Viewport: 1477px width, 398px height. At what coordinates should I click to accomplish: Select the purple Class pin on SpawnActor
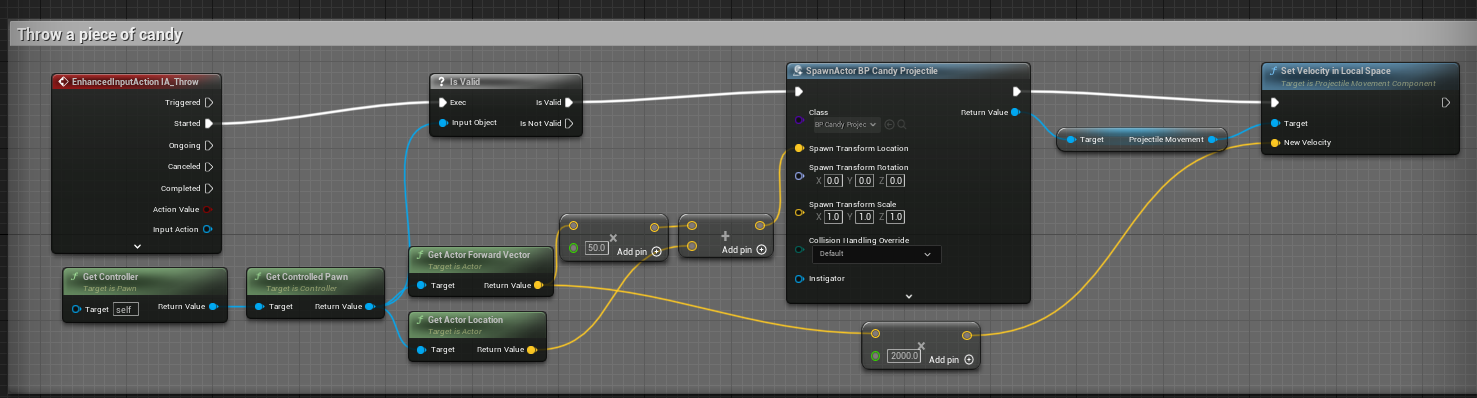[x=799, y=120]
